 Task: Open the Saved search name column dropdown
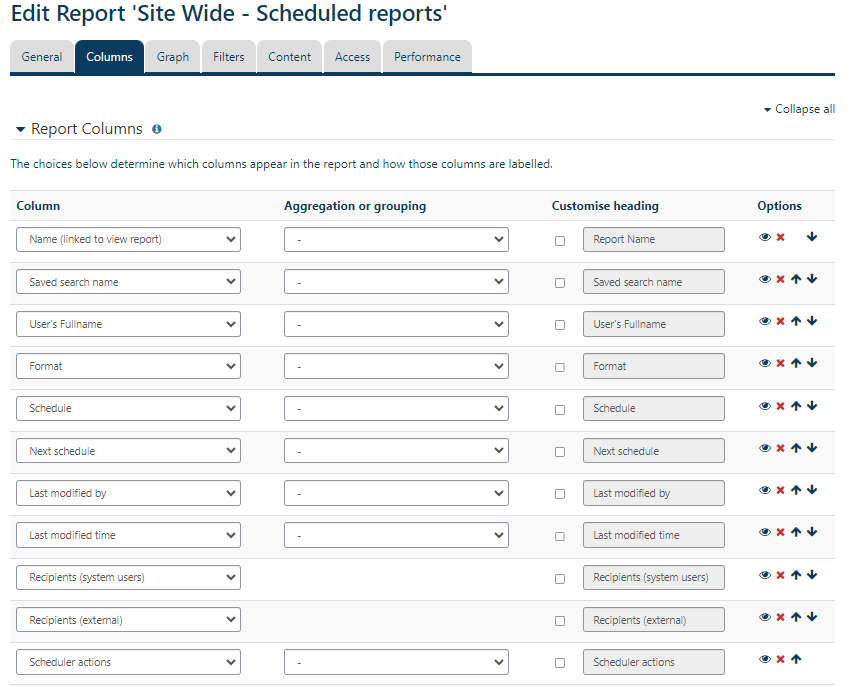(128, 282)
